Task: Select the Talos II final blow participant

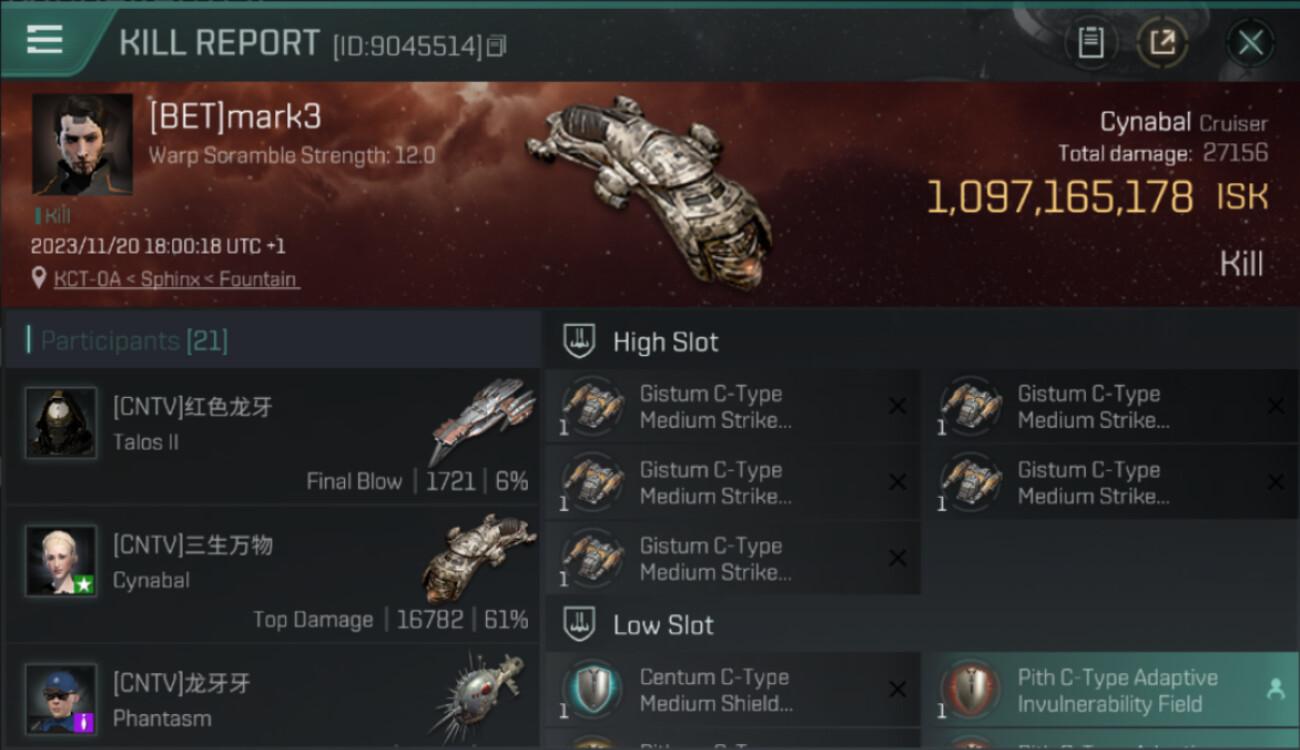Action: [x=272, y=436]
